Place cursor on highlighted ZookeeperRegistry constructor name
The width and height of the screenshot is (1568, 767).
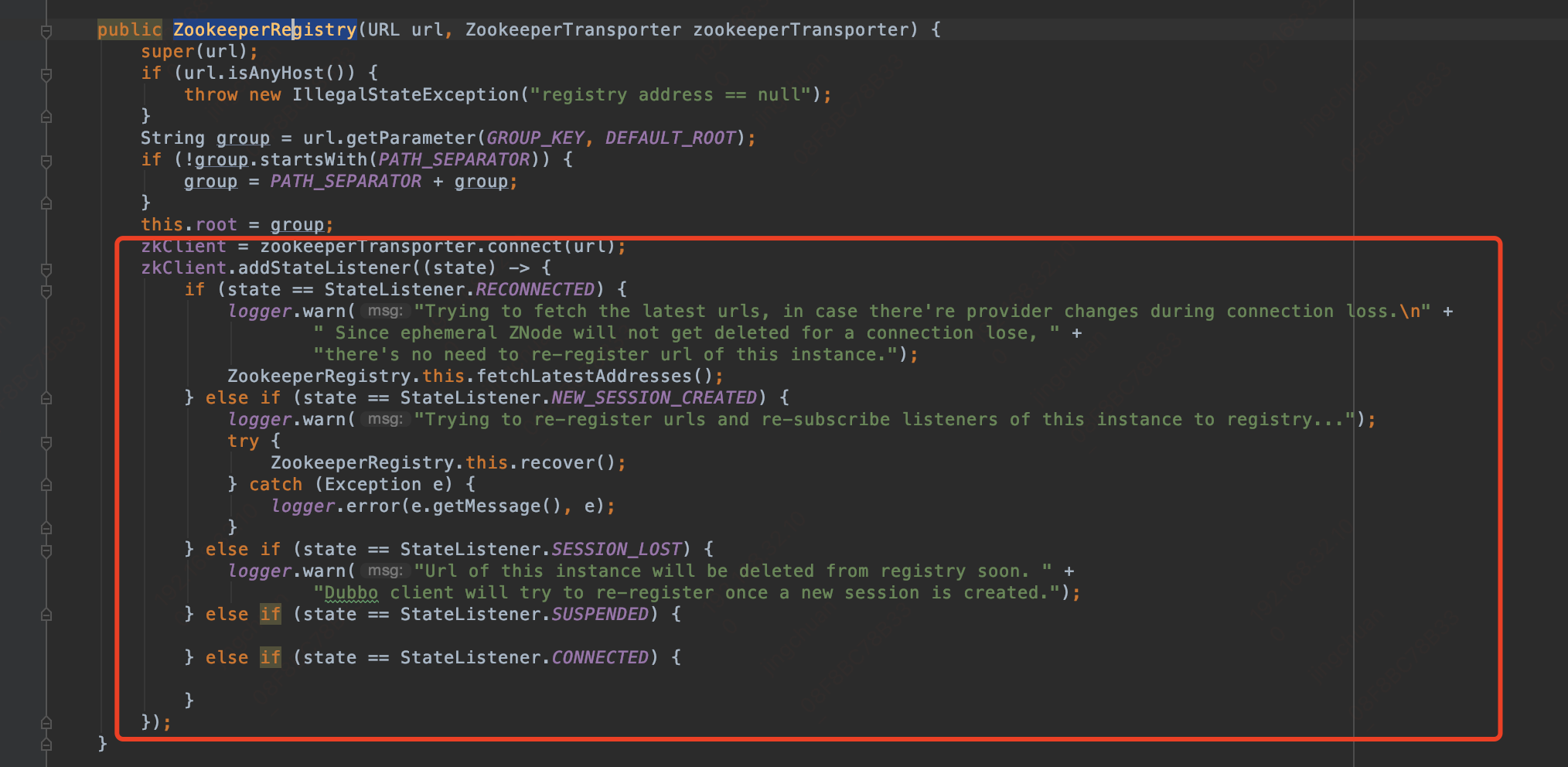[x=264, y=29]
